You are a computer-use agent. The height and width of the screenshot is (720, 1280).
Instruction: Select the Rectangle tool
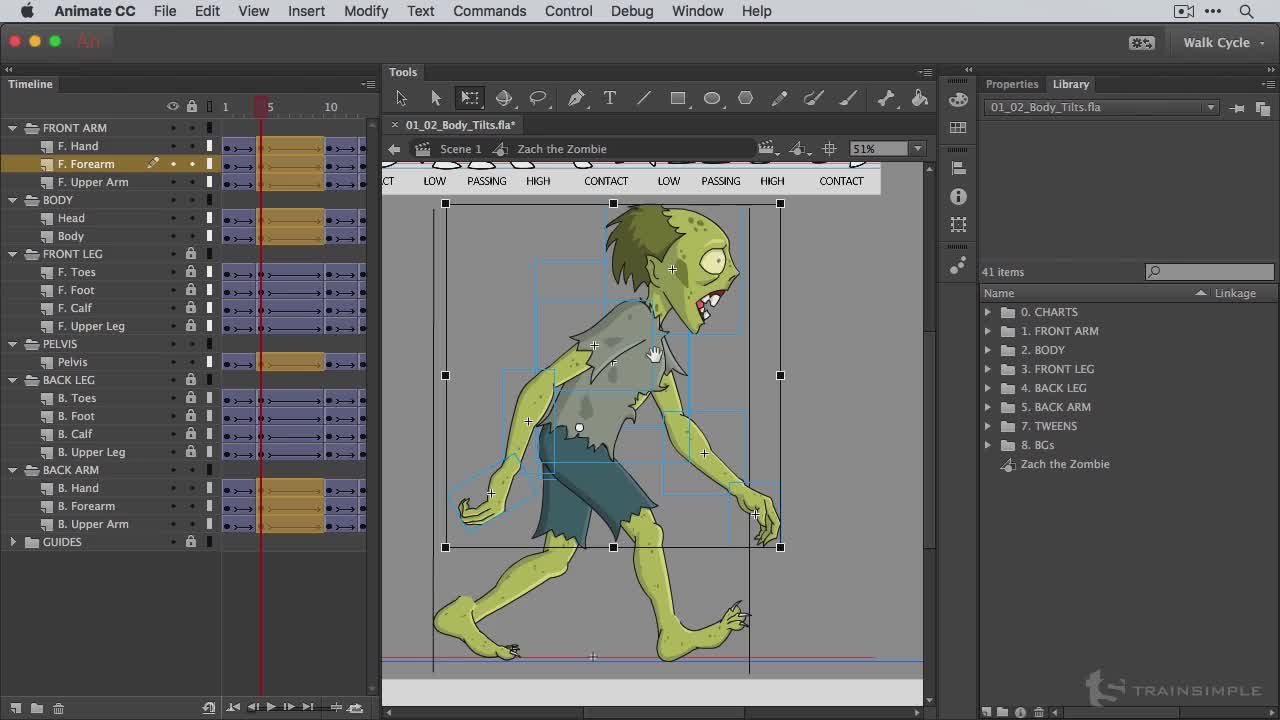pos(678,98)
